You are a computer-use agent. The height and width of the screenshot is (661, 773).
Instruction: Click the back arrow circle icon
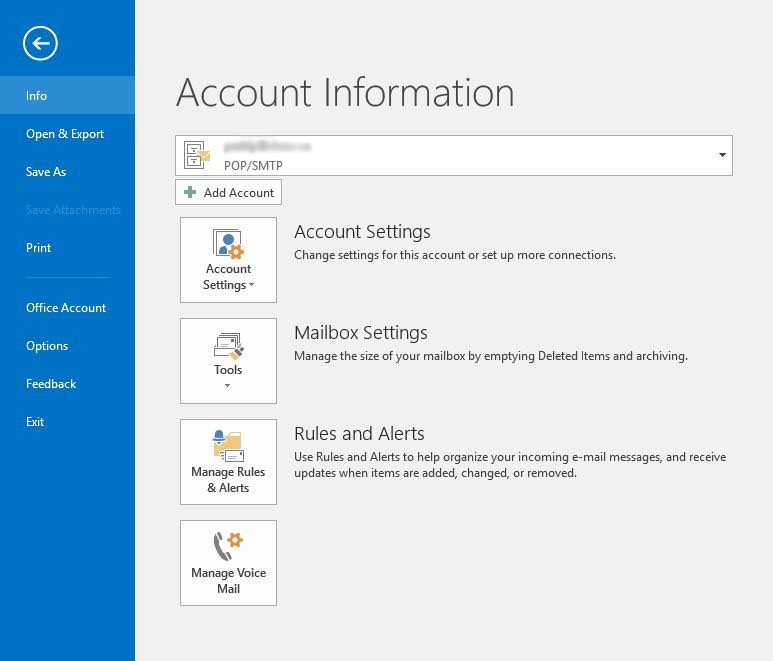[x=40, y=42]
